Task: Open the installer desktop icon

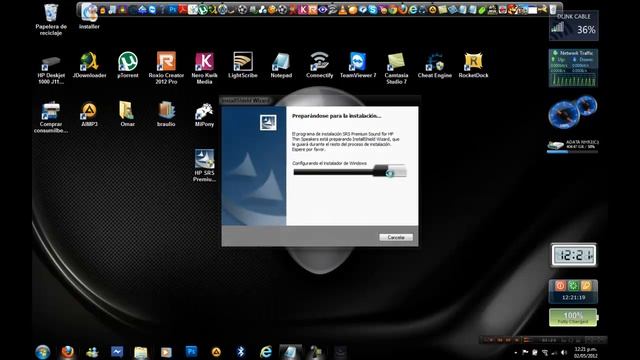Action: coord(89,16)
